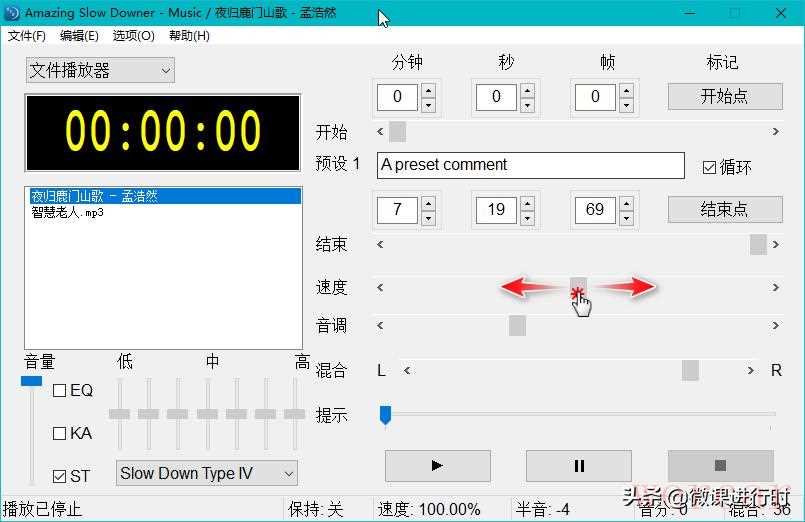Viewport: 805px width, 522px height.
Task: Click the 开始点 button
Action: tap(724, 97)
